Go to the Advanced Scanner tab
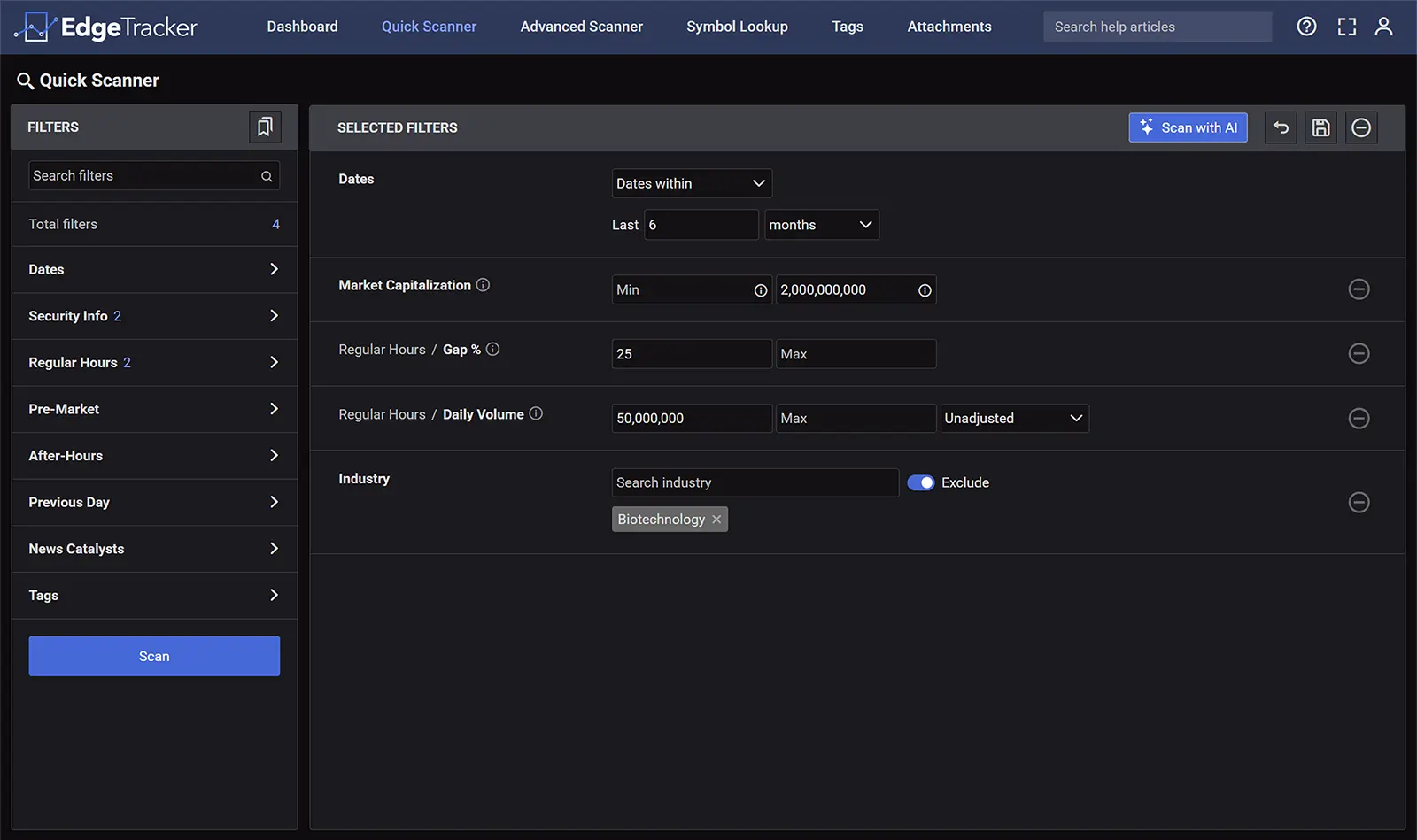 pos(581,27)
